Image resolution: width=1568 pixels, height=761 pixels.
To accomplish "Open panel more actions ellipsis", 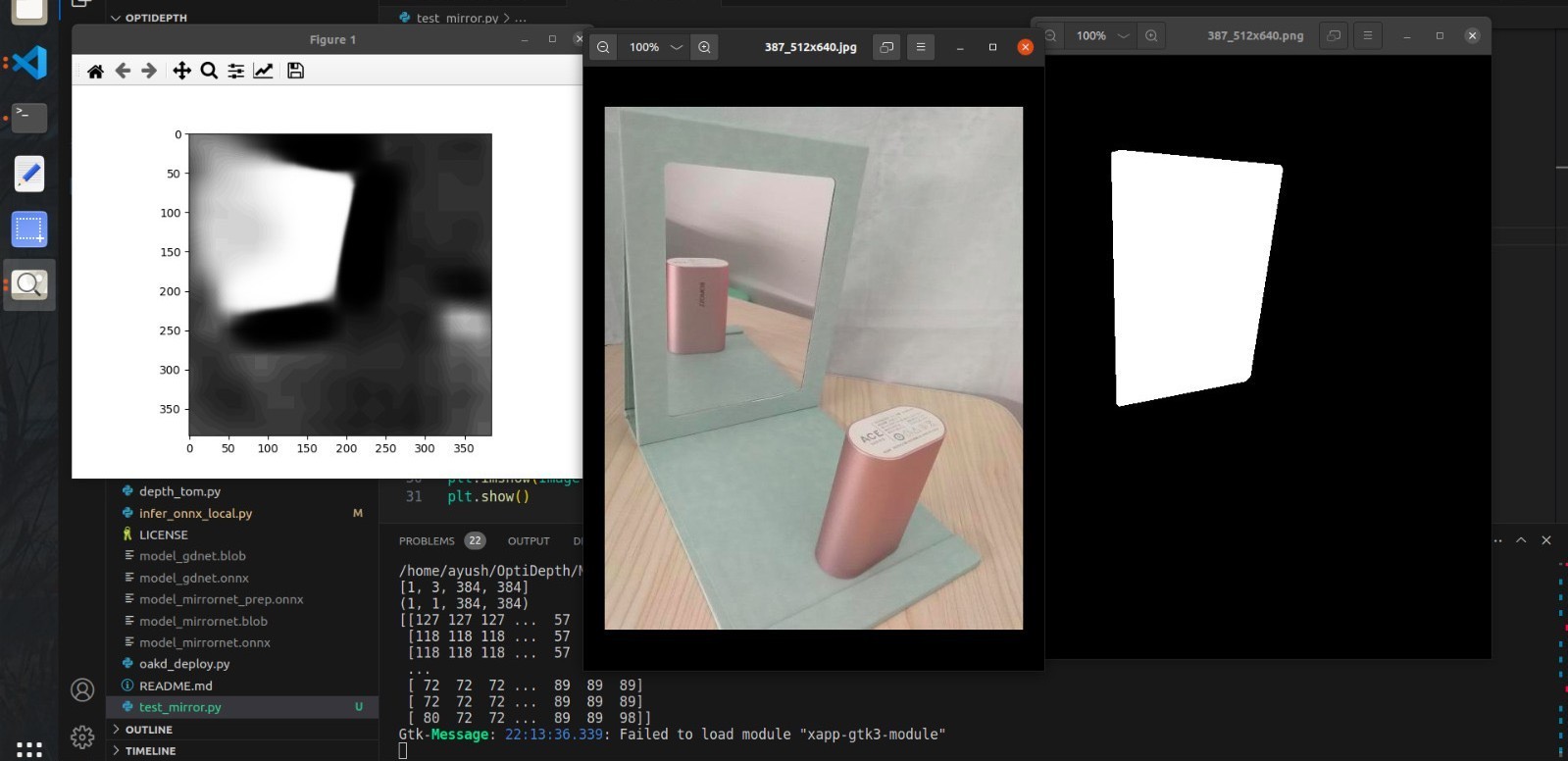I will point(1497,540).
